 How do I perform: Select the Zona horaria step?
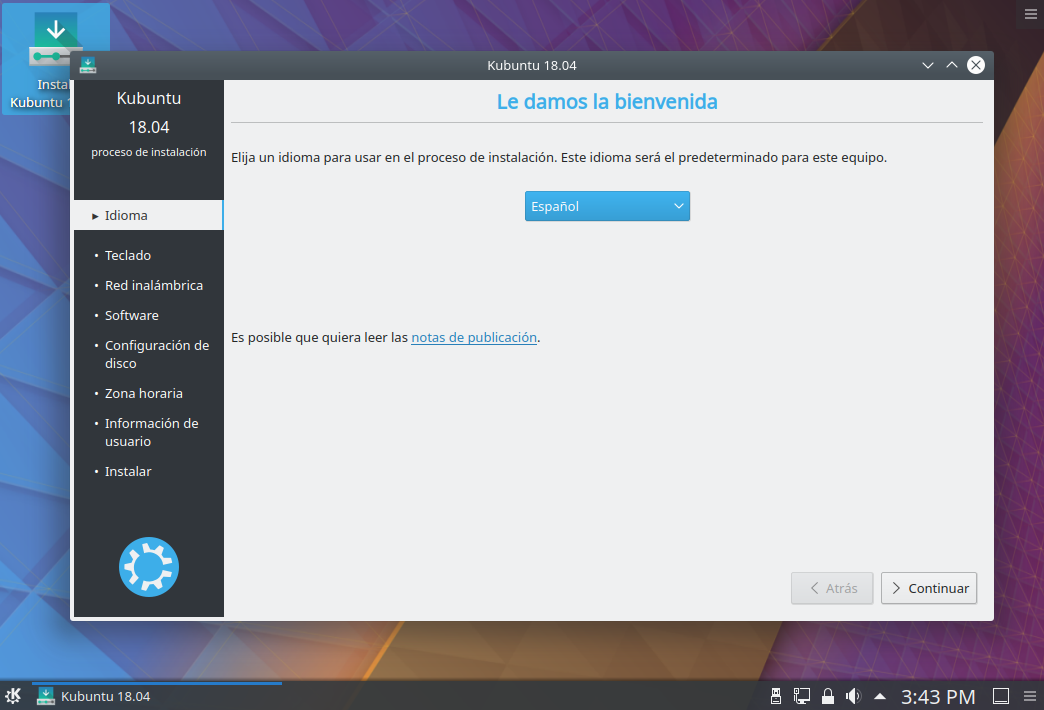tap(144, 394)
